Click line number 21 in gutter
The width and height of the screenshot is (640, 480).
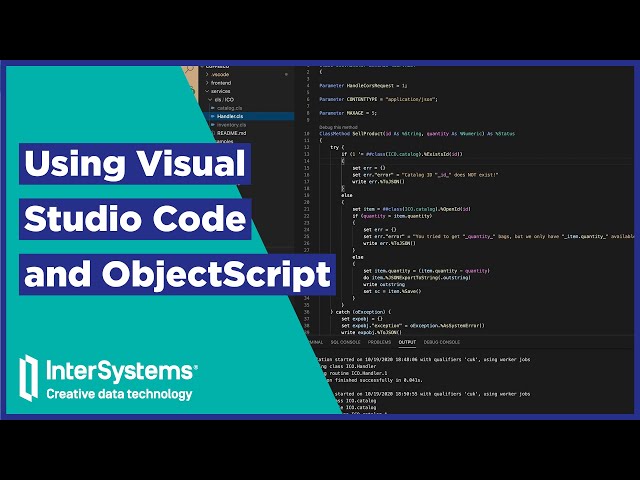click(307, 209)
